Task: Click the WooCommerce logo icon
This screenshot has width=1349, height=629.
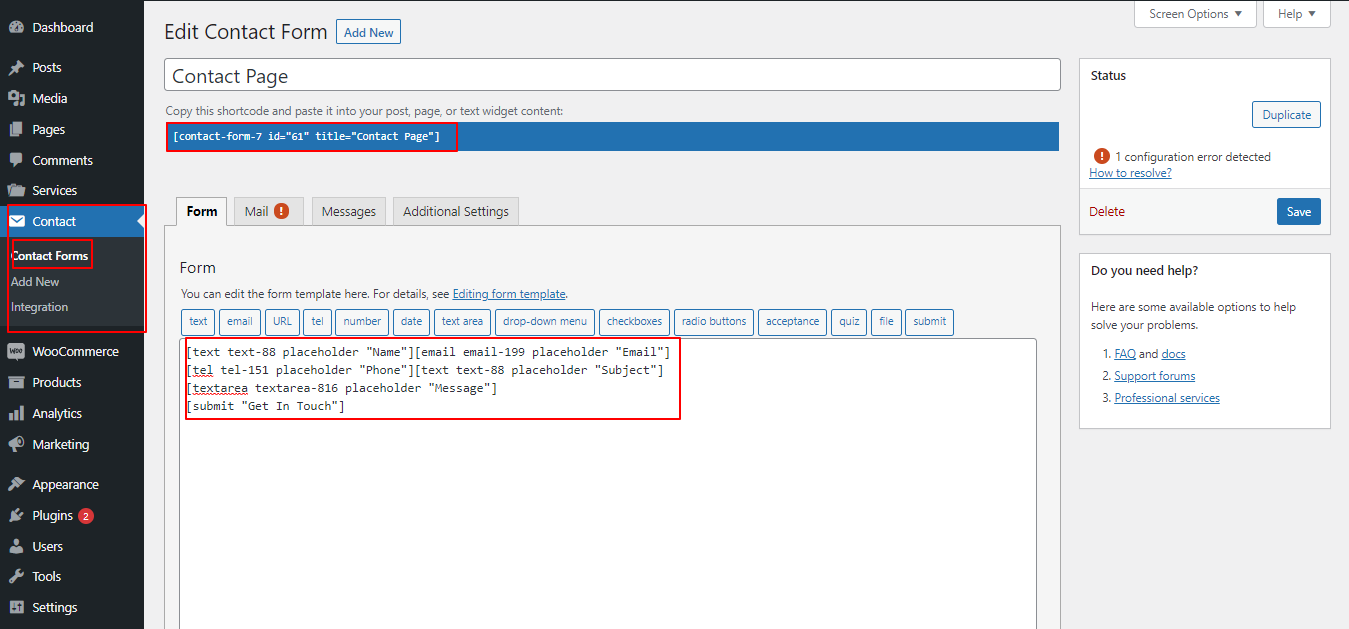Action: [x=16, y=352]
